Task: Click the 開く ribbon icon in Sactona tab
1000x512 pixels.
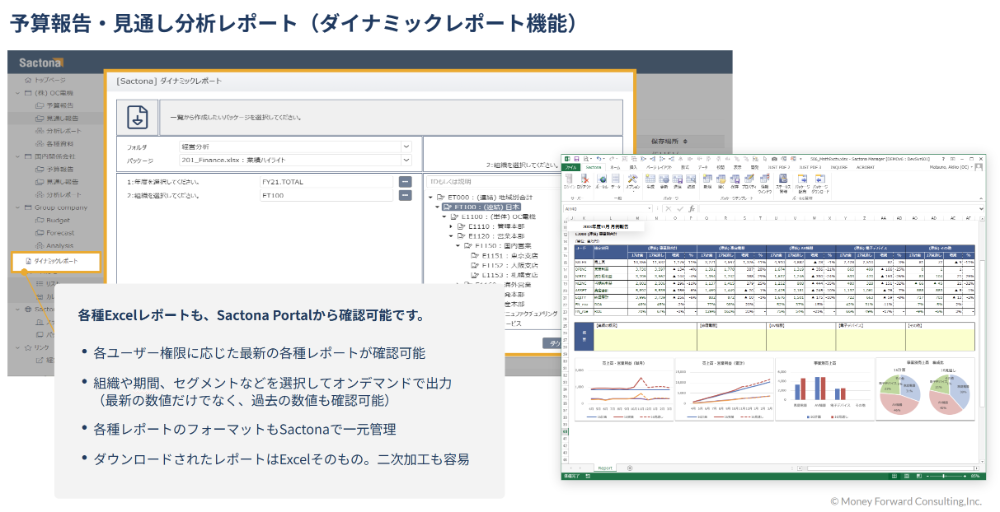Action: click(721, 182)
